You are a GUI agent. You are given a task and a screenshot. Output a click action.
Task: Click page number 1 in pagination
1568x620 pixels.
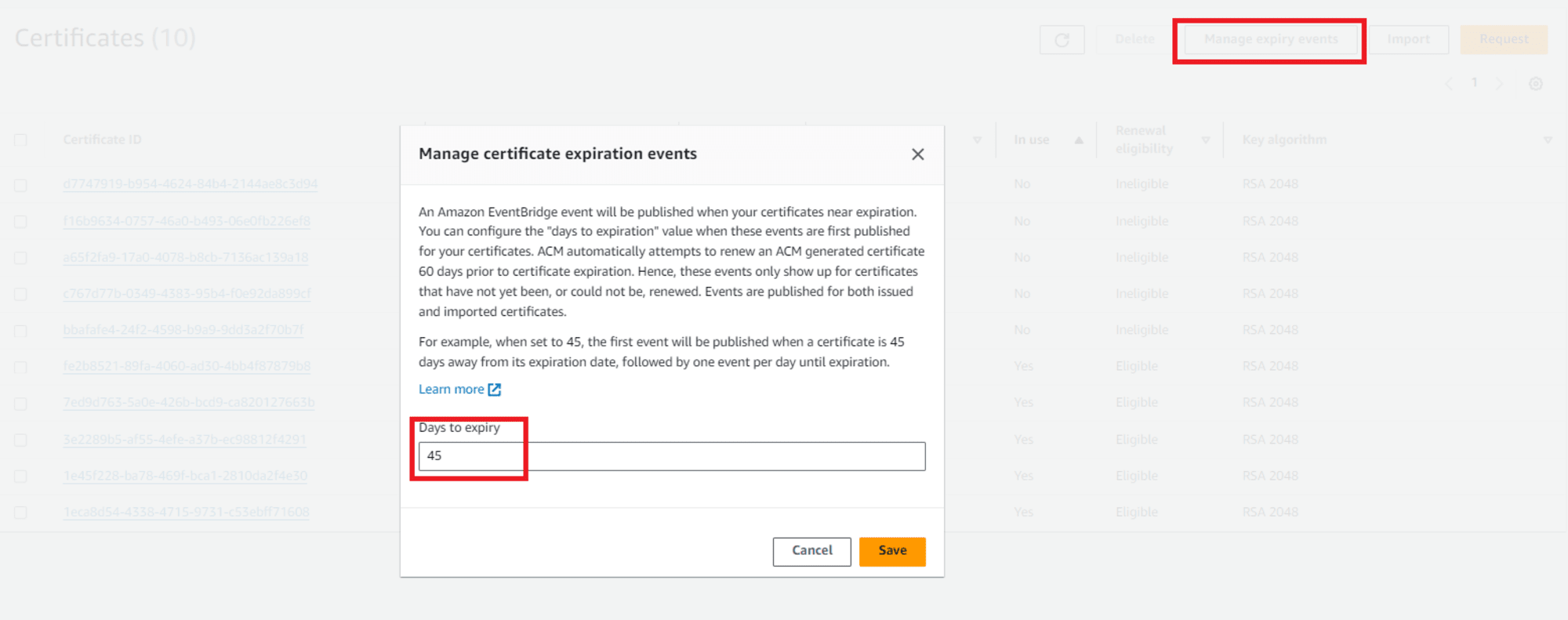coord(1474,82)
